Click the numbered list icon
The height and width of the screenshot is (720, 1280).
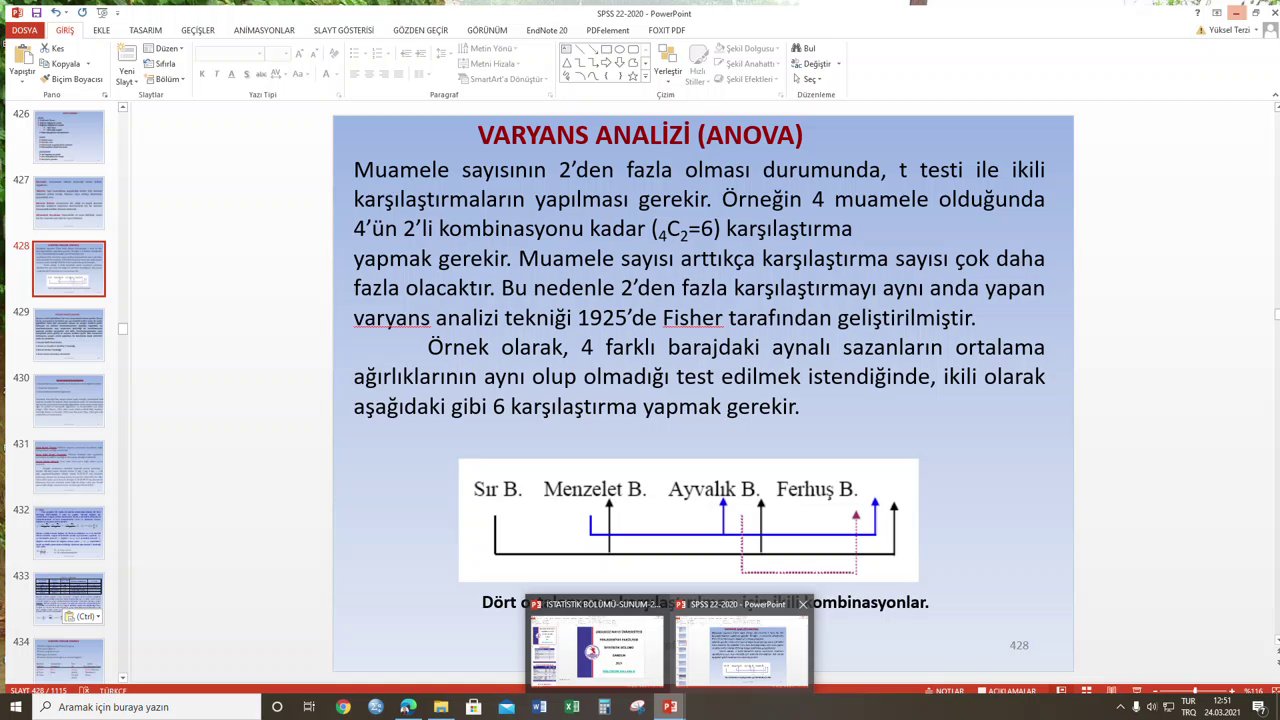pyautogui.click(x=378, y=52)
